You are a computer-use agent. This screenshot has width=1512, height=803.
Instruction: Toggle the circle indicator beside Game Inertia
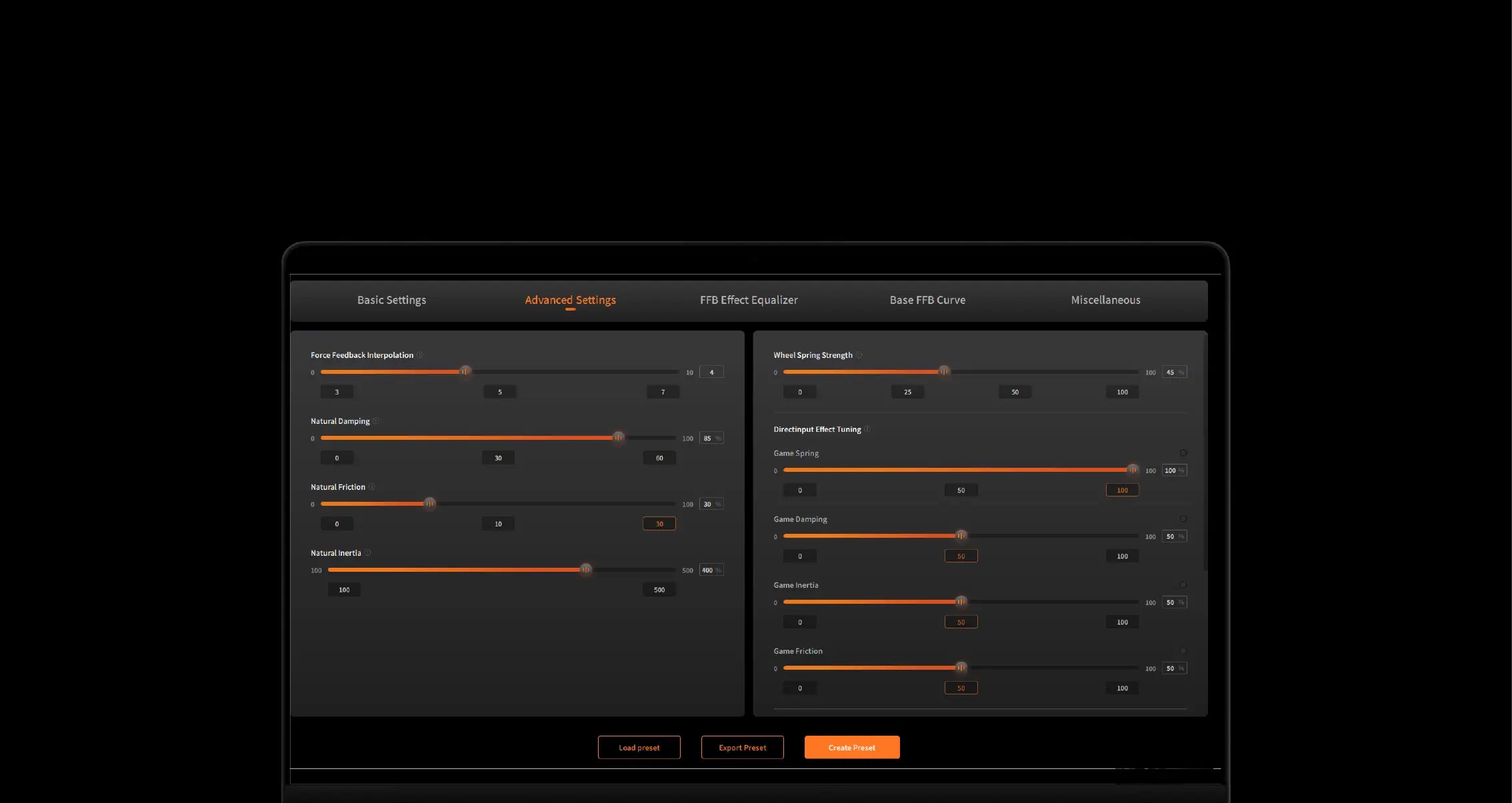[x=1183, y=584]
